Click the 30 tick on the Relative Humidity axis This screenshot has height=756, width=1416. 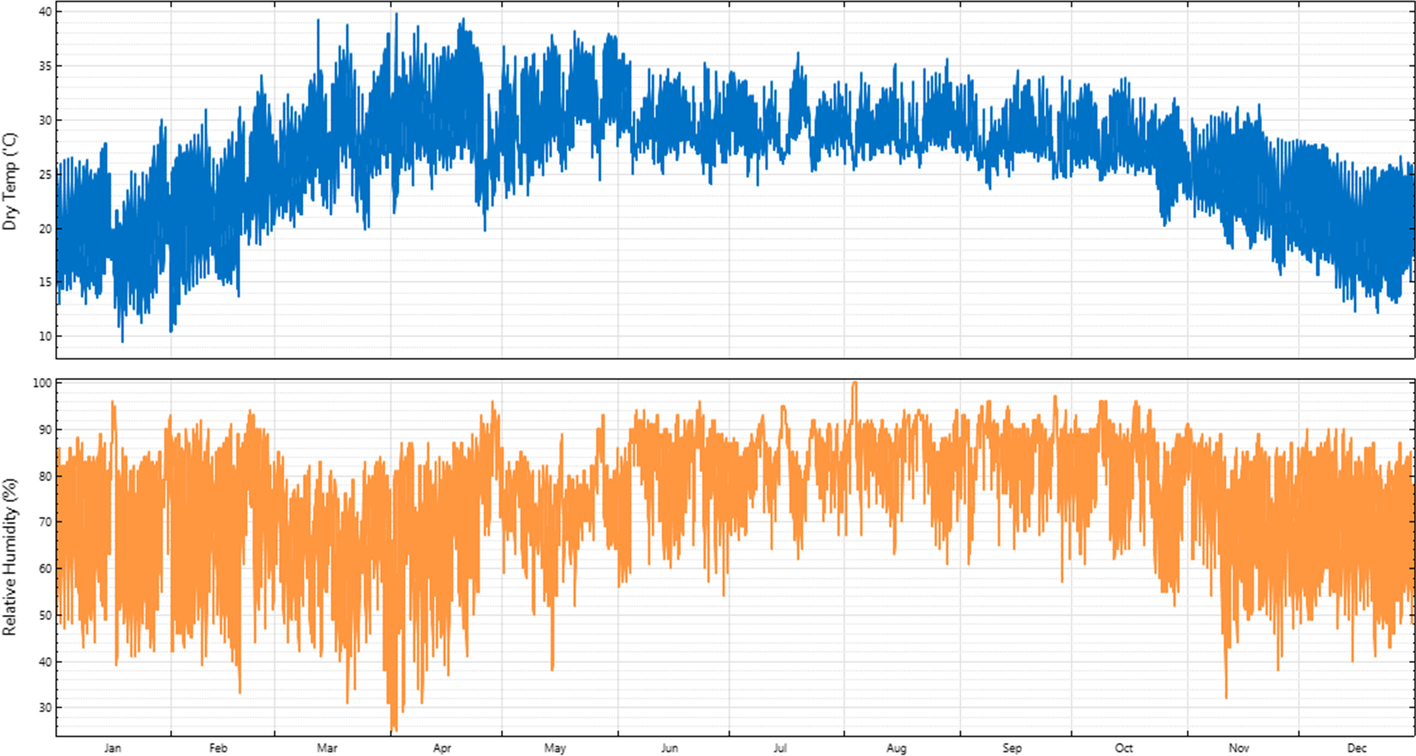coord(45,708)
